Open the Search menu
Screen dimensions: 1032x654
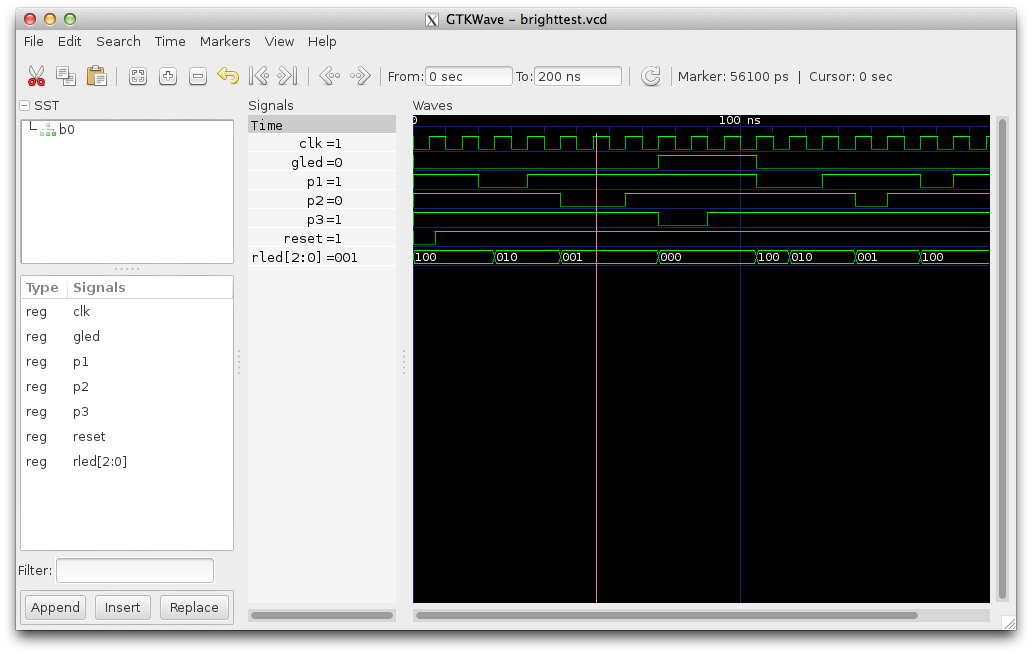coord(118,41)
